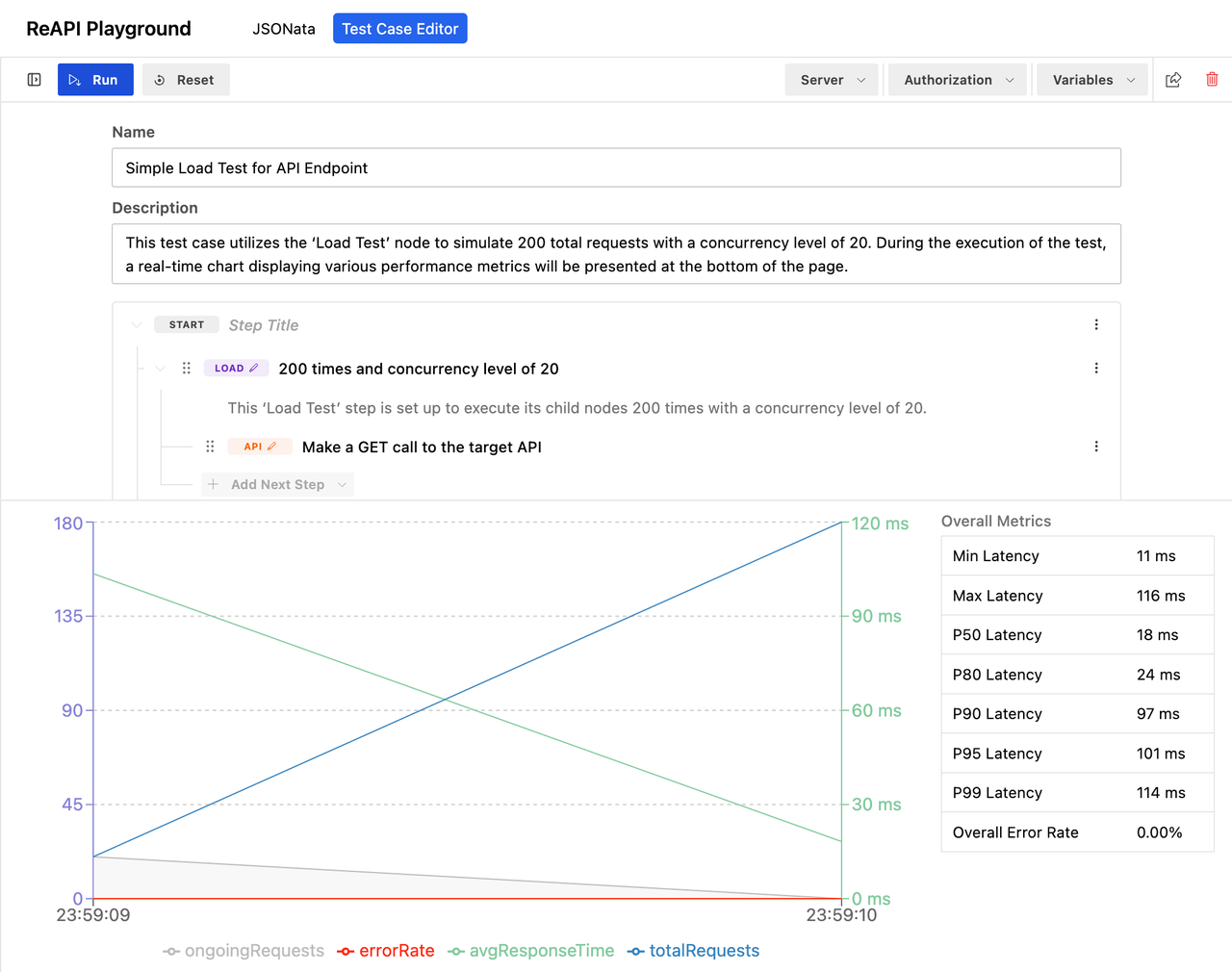This screenshot has height=972, width=1232.
Task: Click the plus icon beside Add Next Step
Action: click(214, 485)
